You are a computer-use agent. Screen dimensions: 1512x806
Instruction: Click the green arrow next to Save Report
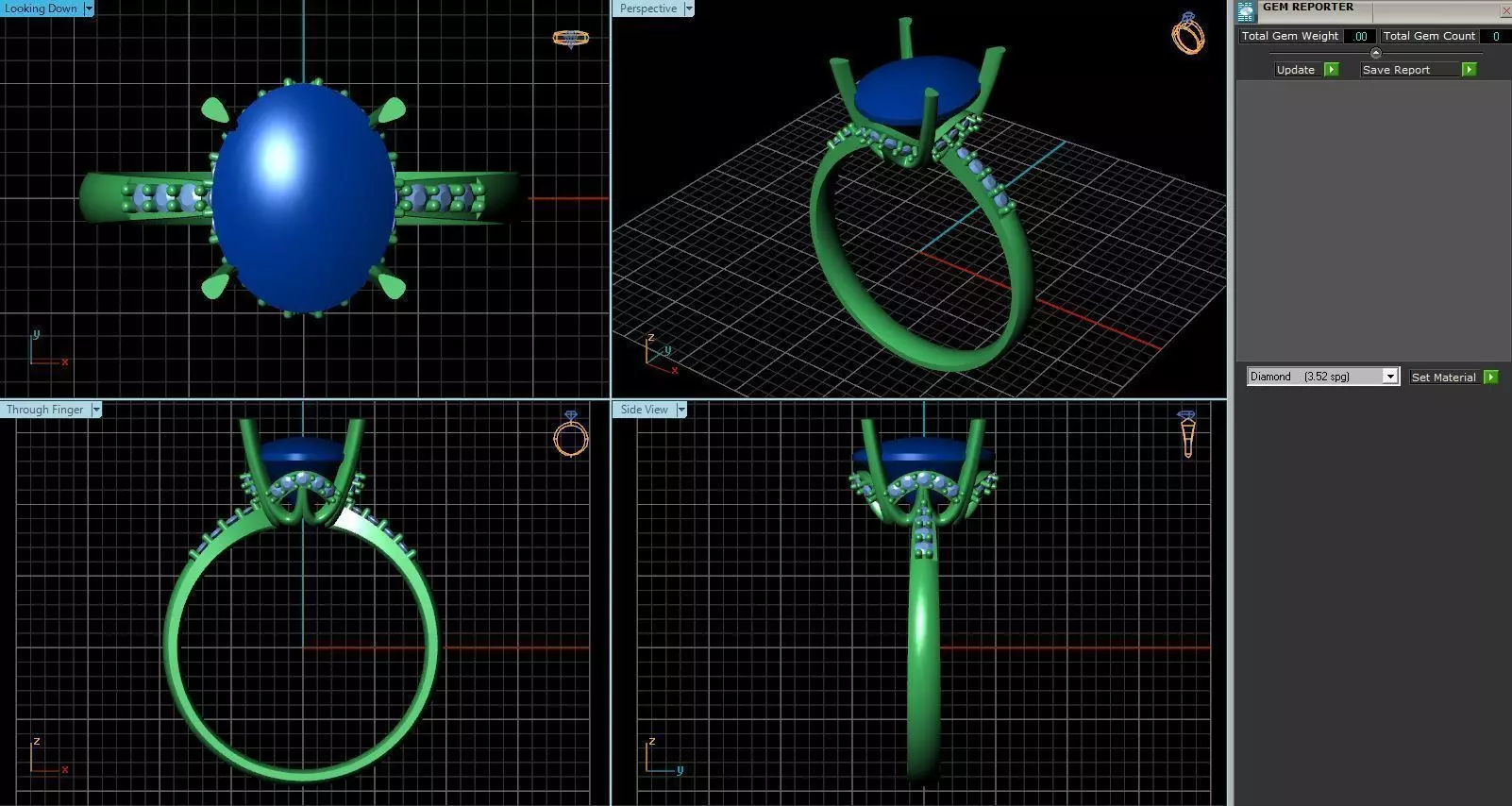click(x=1470, y=70)
